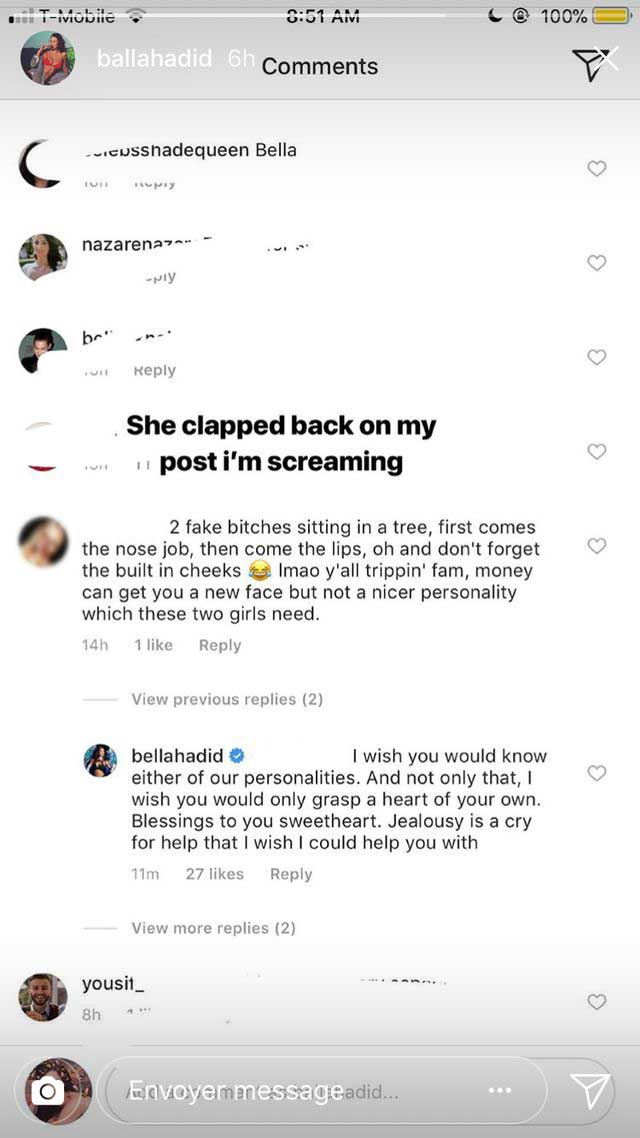Image resolution: width=640 pixels, height=1138 pixels.
Task: Tap the camera icon in the bottom bar
Action: tap(45, 1092)
